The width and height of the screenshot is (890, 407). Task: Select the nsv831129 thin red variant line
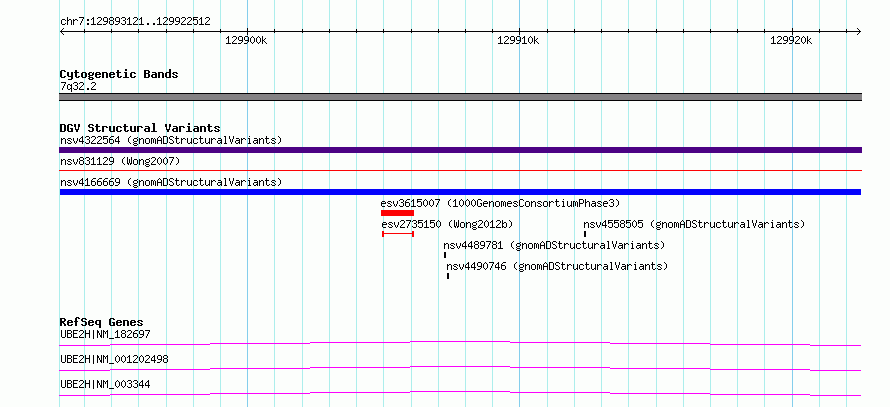[460, 170]
